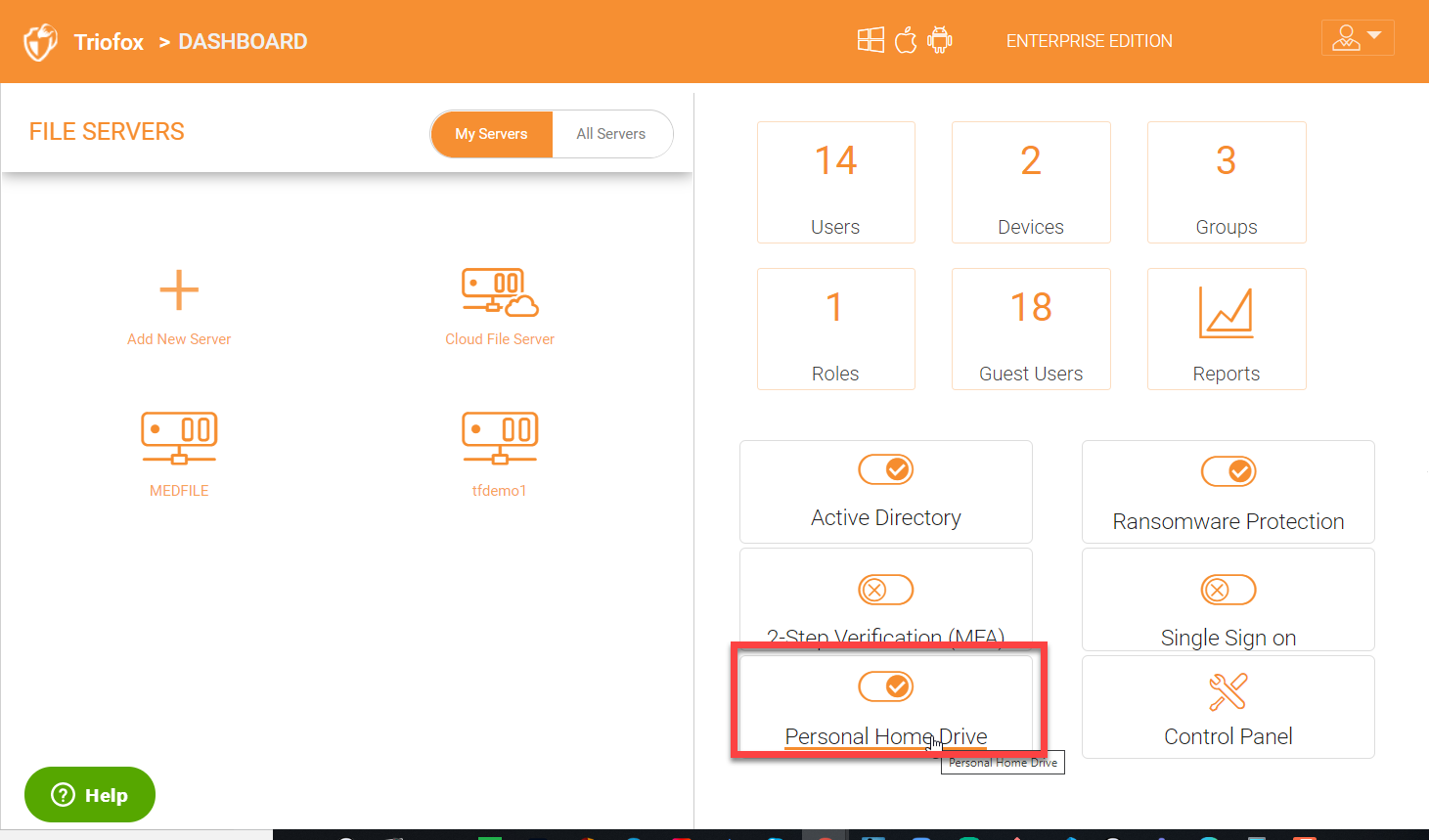Switch to the All Servers tab
The height and width of the screenshot is (840, 1429).
[x=611, y=134]
